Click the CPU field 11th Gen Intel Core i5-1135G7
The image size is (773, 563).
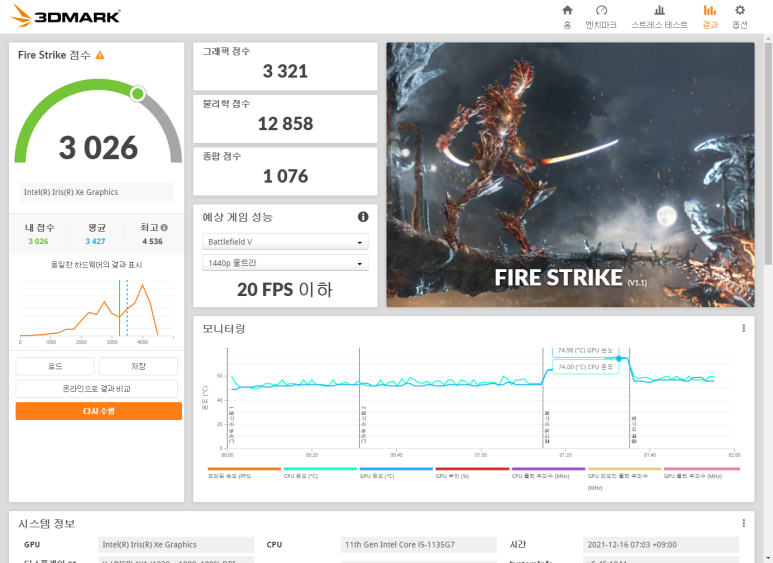point(419,545)
